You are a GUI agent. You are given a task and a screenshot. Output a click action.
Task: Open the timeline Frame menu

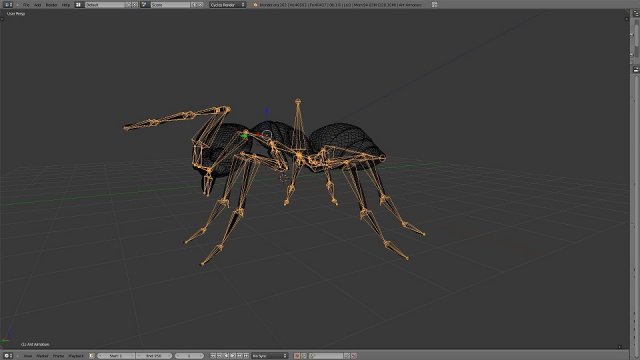[58, 356]
